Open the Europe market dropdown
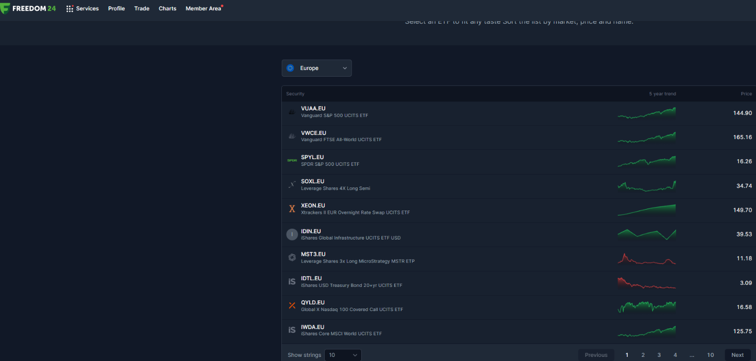The width and height of the screenshot is (756, 361). click(317, 68)
